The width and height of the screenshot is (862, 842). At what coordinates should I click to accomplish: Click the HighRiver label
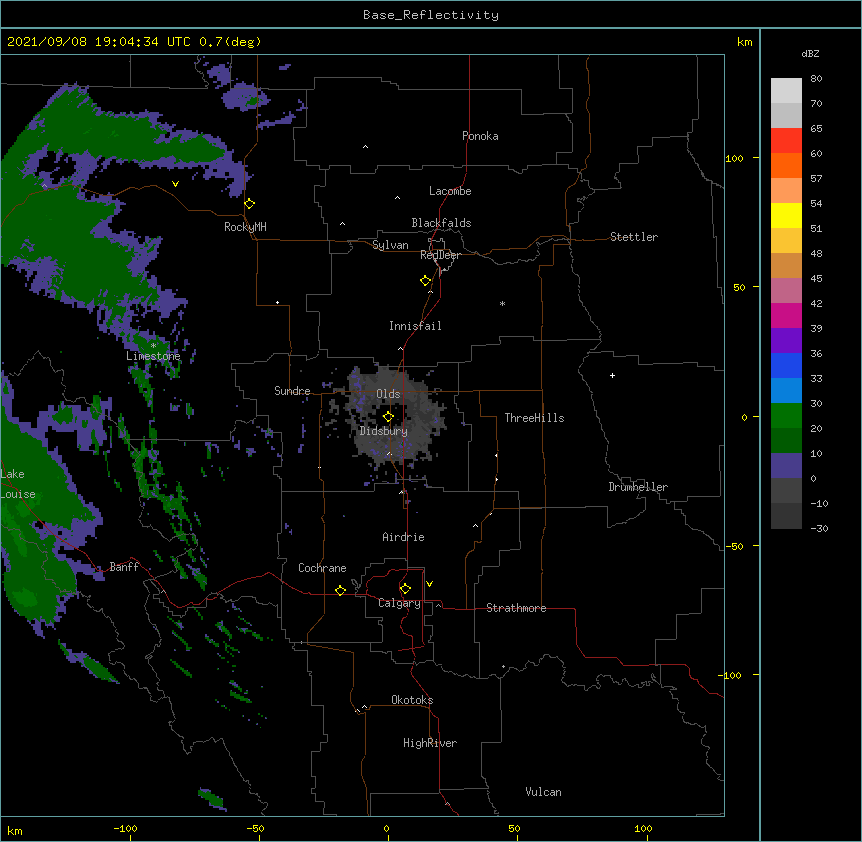click(x=430, y=743)
